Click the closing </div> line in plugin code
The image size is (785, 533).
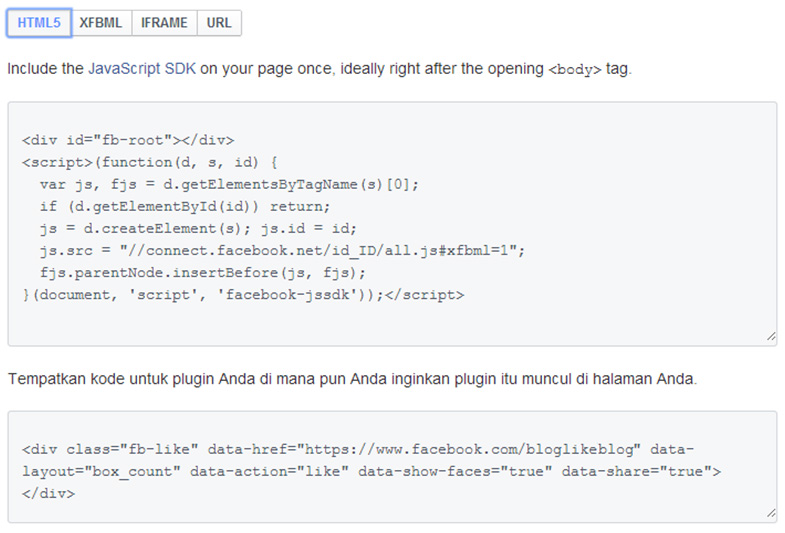click(x=48, y=493)
